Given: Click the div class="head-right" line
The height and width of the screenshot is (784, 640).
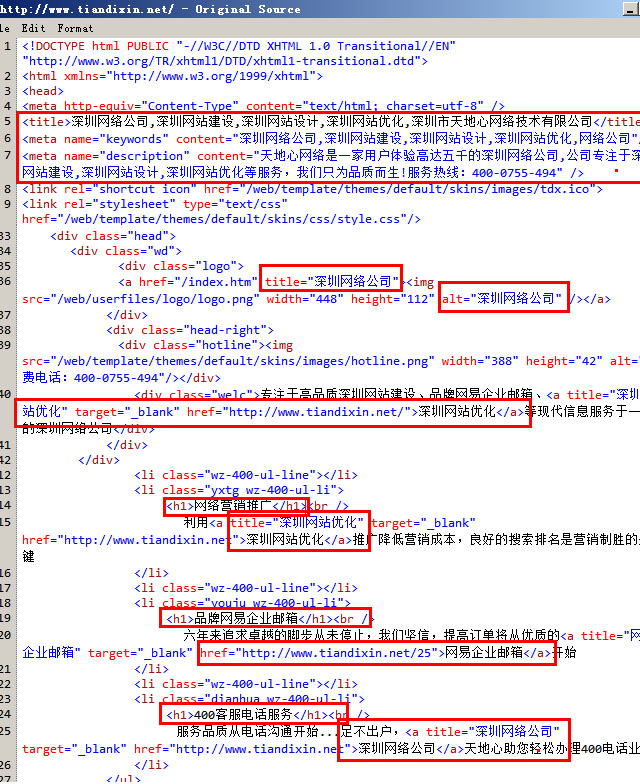Looking at the screenshot, I should coord(189,329).
